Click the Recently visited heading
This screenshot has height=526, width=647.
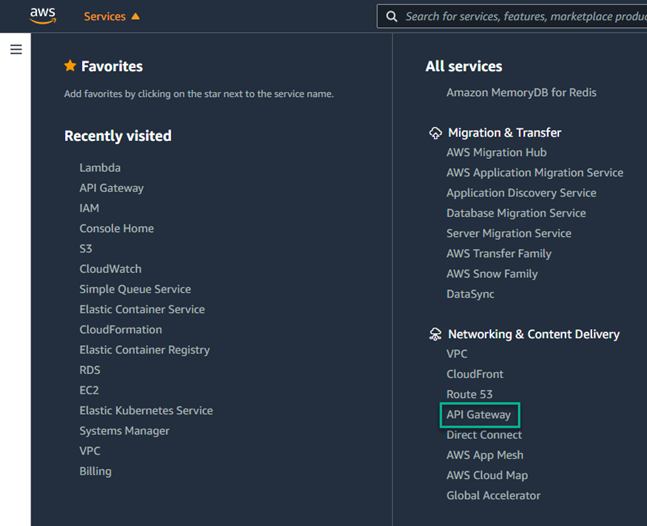coord(118,136)
